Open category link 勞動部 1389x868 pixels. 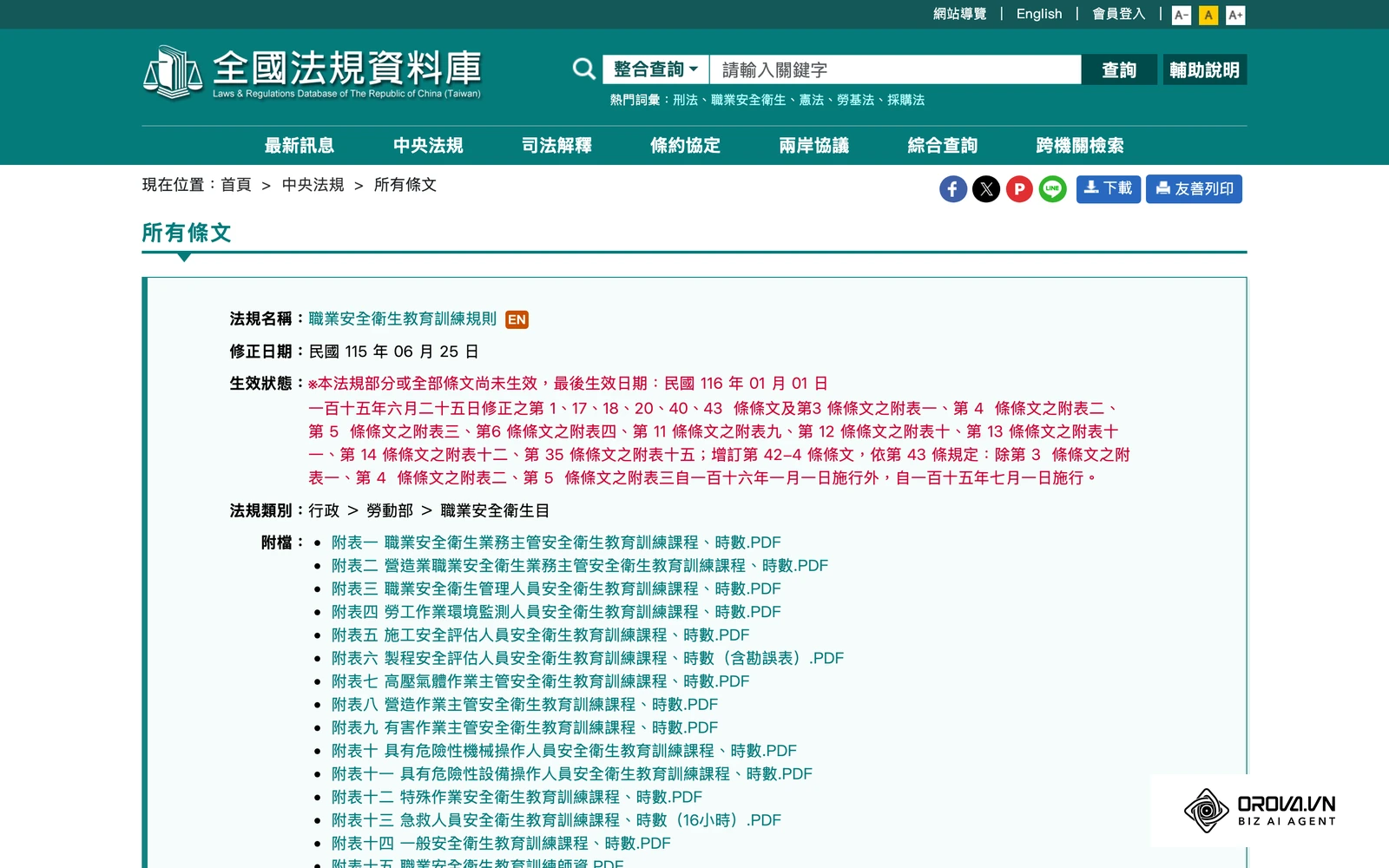(x=390, y=510)
